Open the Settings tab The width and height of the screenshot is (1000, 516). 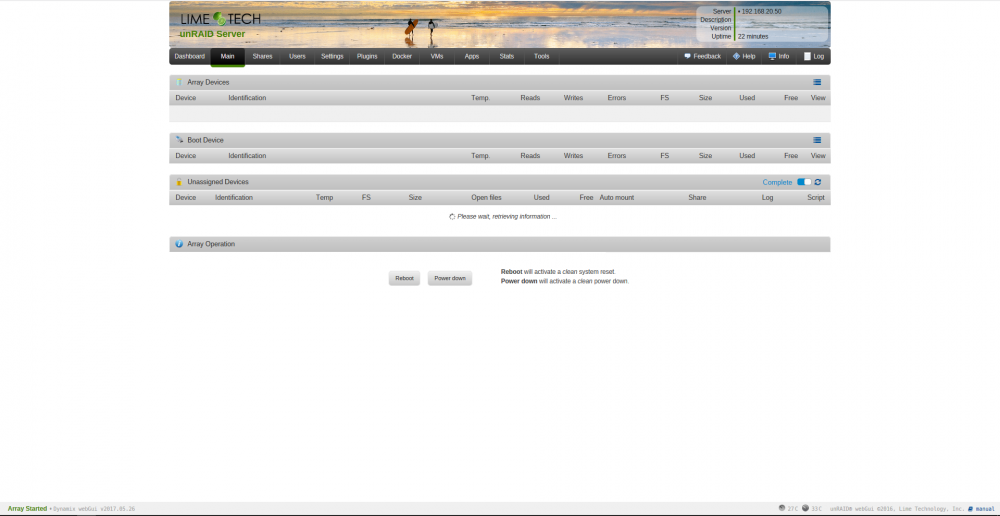click(x=332, y=56)
